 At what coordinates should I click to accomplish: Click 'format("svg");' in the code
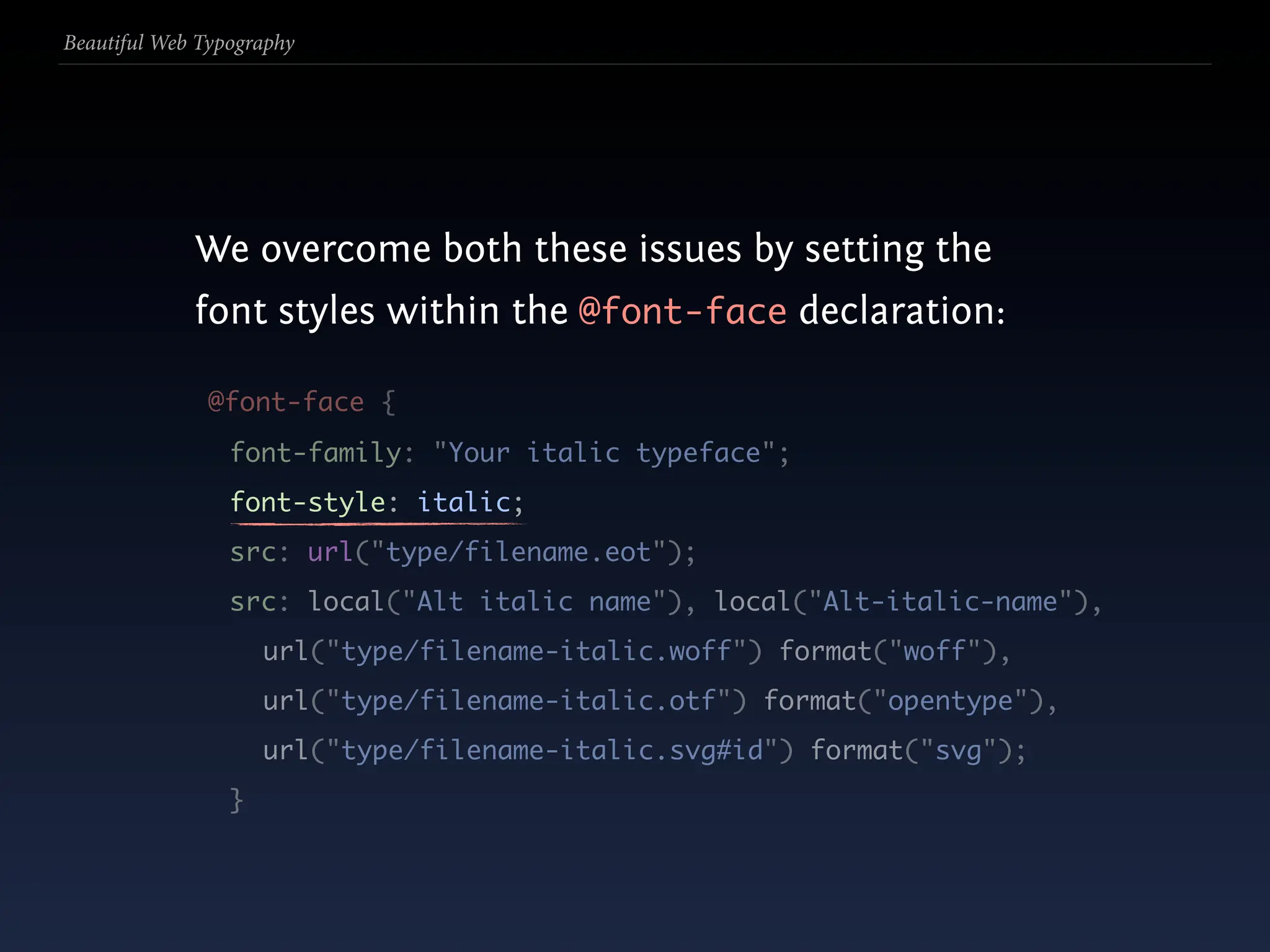(918, 751)
